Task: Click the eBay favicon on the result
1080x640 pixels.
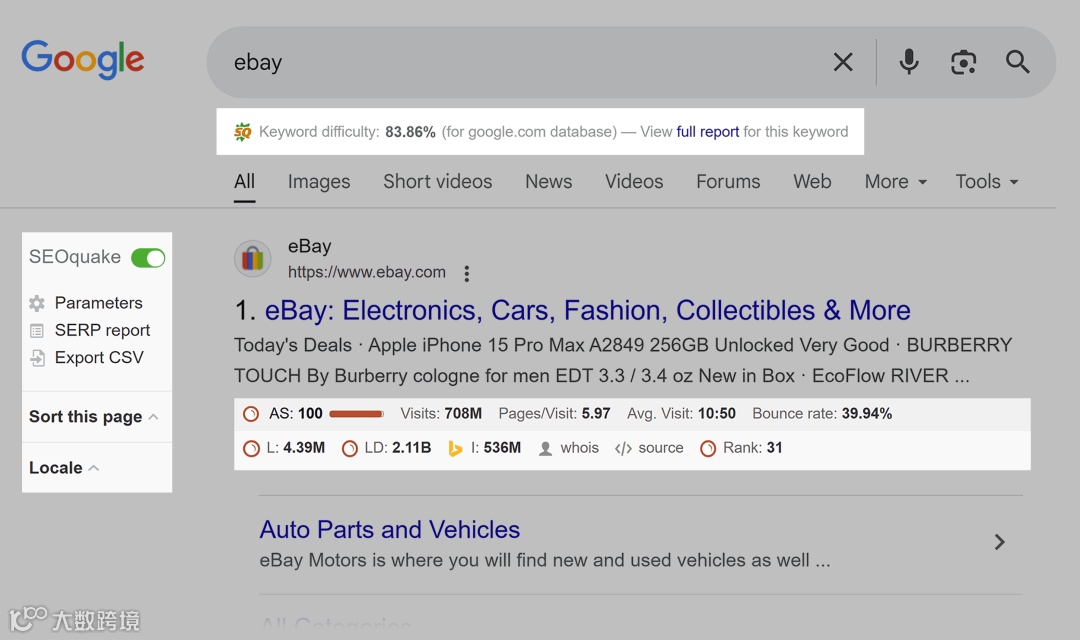Action: point(253,258)
